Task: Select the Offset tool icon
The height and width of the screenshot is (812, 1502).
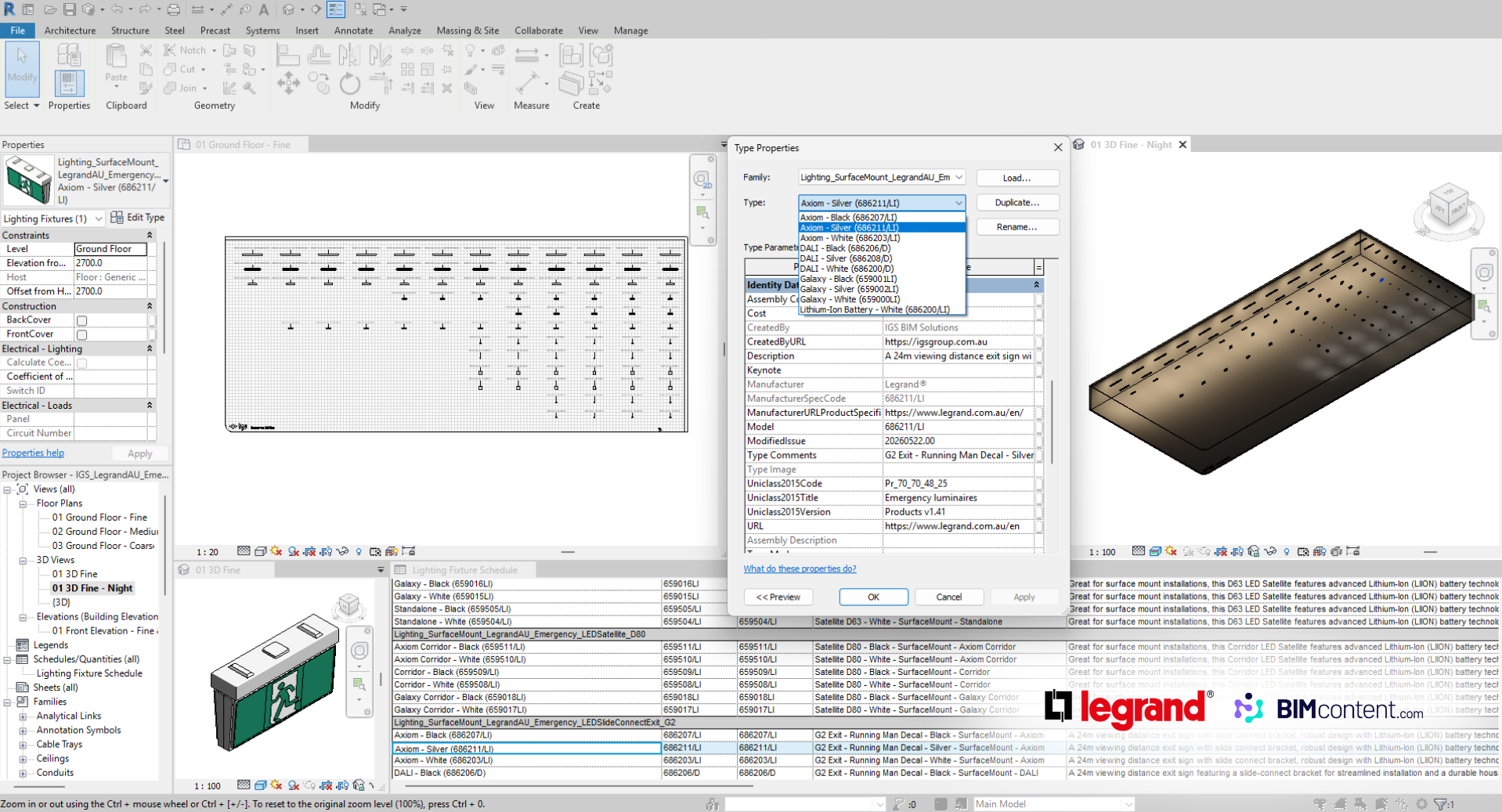Action: [x=319, y=55]
